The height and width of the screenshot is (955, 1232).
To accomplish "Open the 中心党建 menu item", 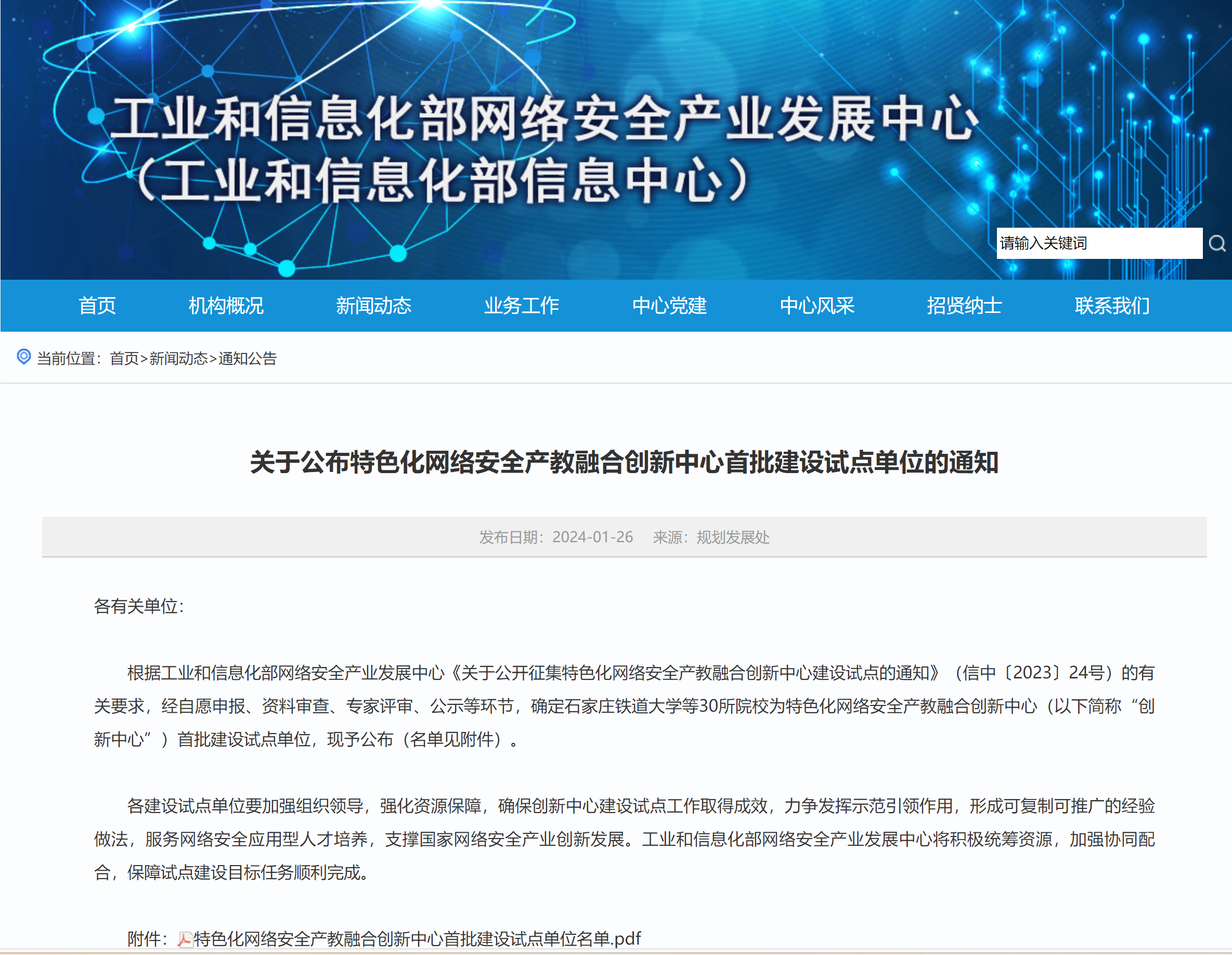I will coord(669,306).
